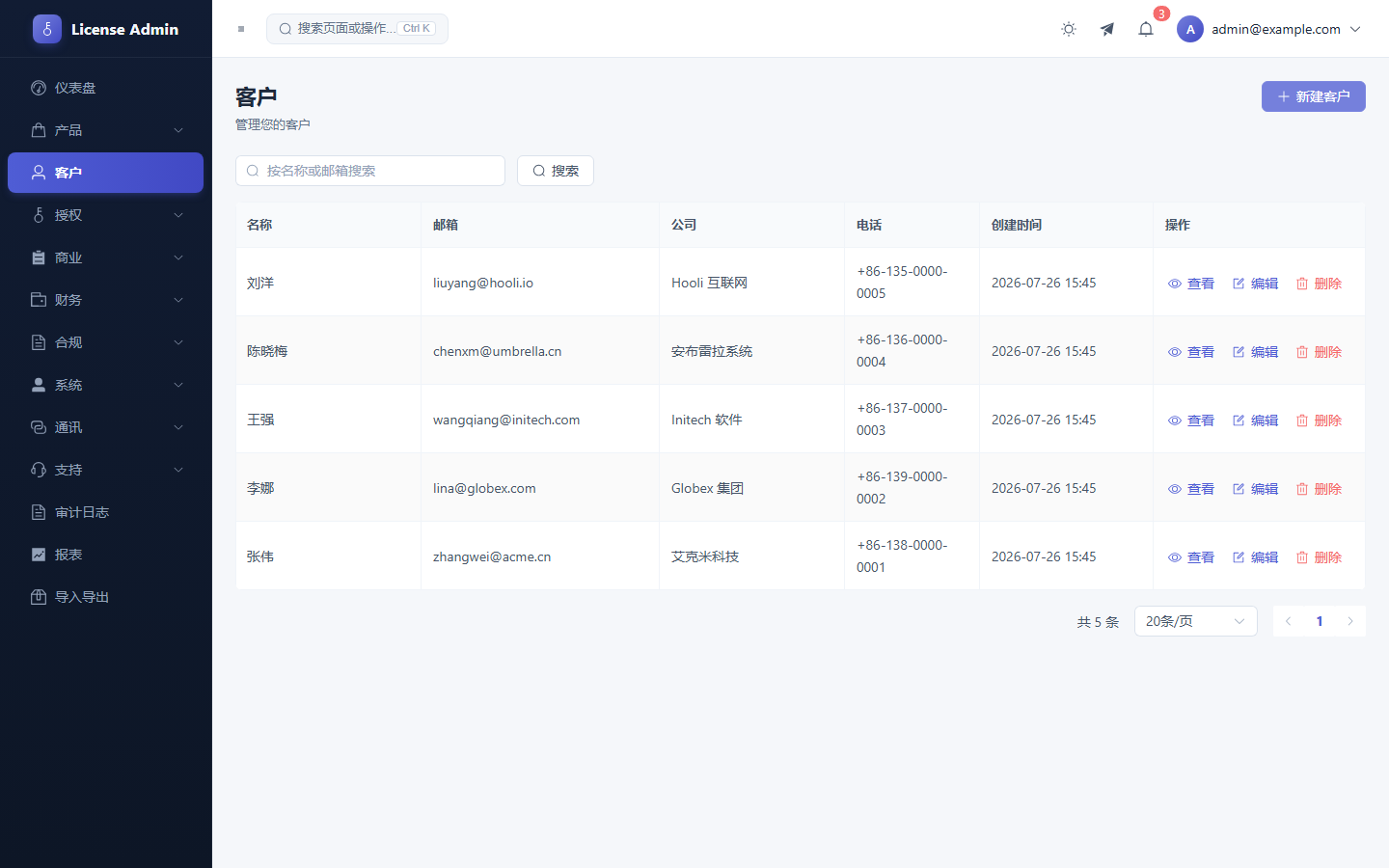The width and height of the screenshot is (1389, 868).
Task: Expand the 系统 sidebar menu
Action: tap(106, 385)
